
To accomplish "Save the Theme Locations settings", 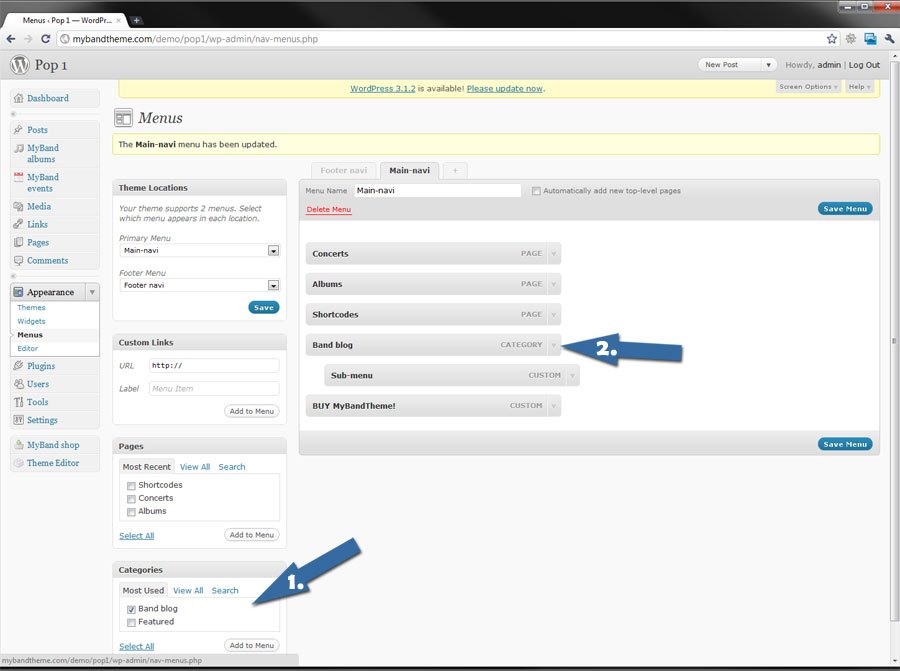I will (264, 308).
